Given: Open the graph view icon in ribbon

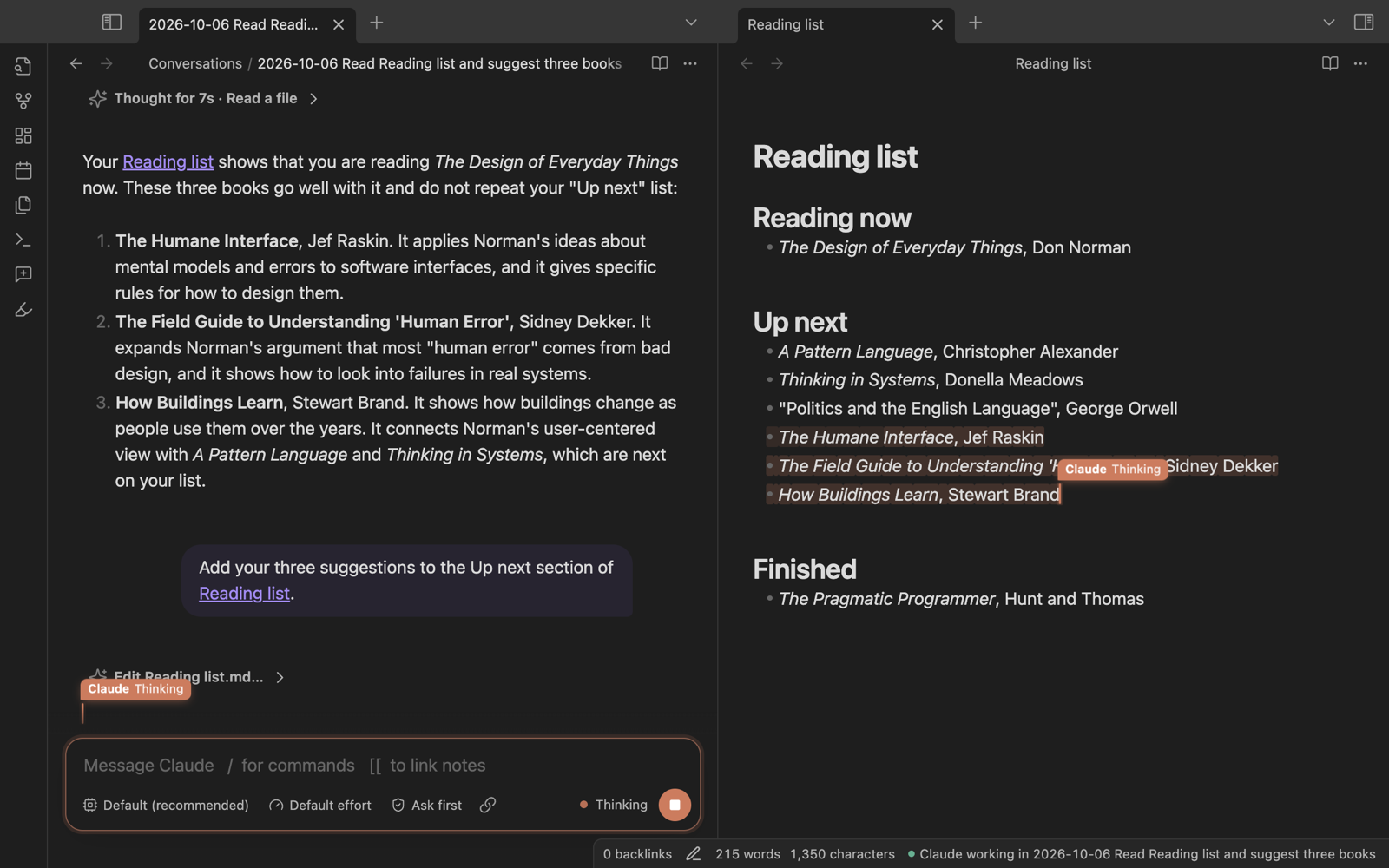Looking at the screenshot, I should (x=23, y=101).
